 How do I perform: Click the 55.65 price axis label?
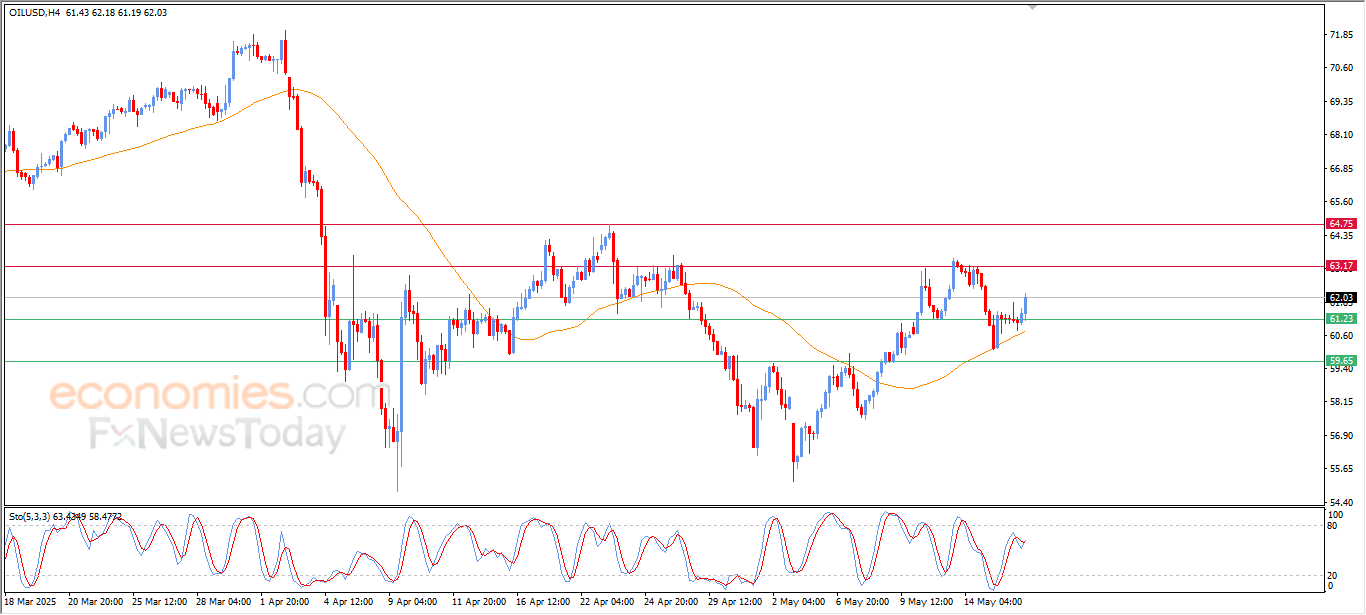coord(1342,468)
